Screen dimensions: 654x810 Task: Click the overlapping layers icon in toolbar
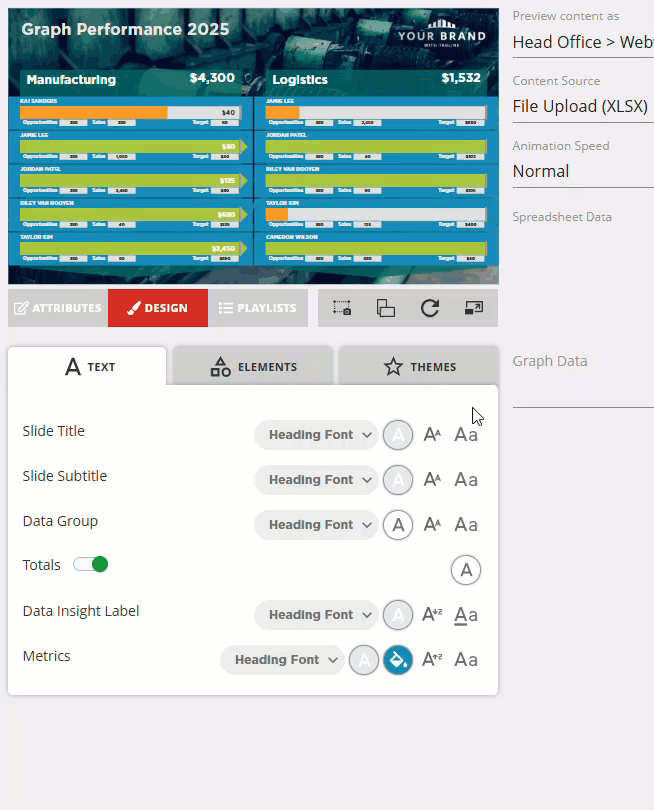[386, 308]
